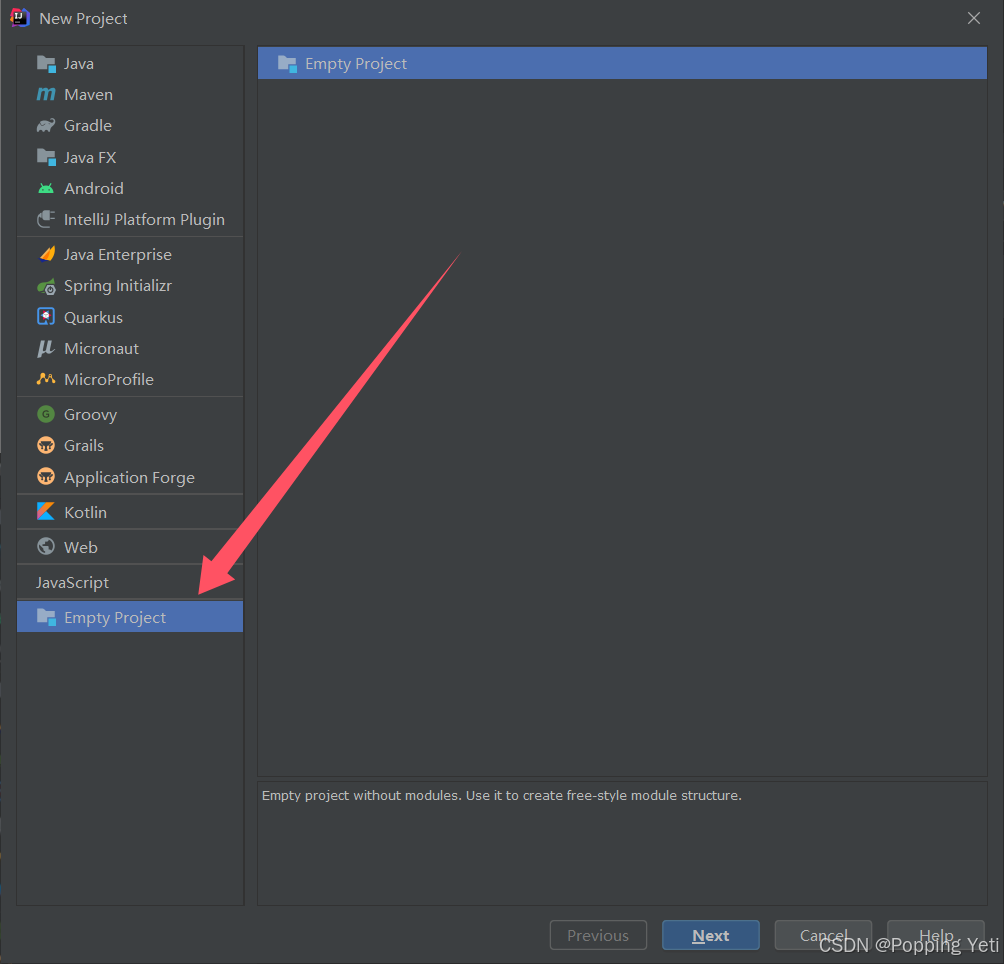1004x964 pixels.
Task: Pick Java Enterprise label
Action: point(118,255)
